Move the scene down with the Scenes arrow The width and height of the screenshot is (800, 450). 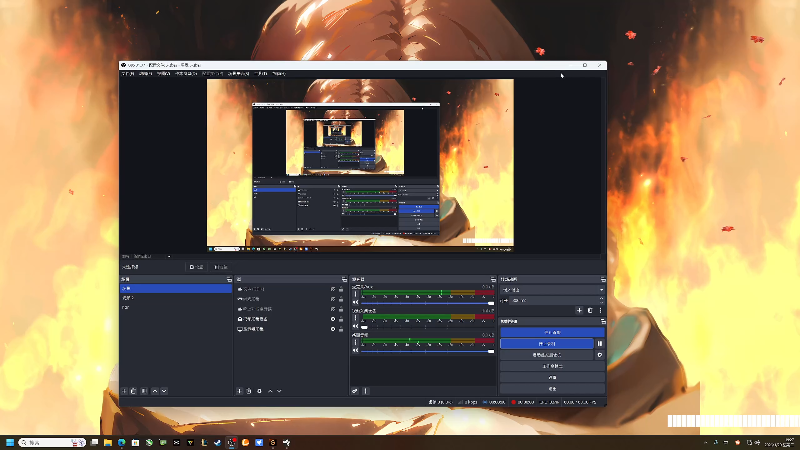164,391
